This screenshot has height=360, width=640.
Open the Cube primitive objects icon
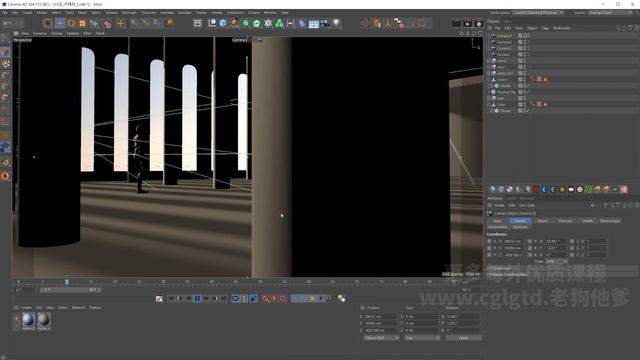(223, 23)
